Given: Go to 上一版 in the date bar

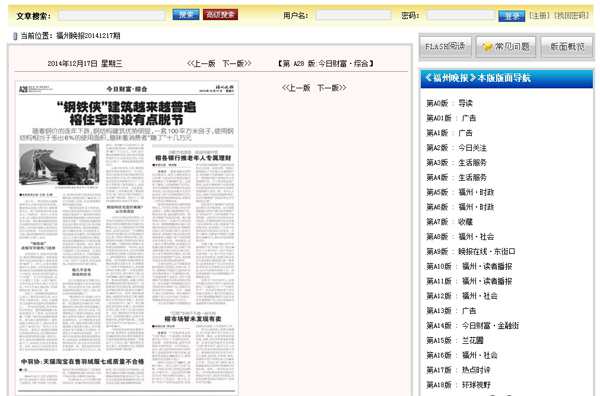Looking at the screenshot, I should coord(201,64).
